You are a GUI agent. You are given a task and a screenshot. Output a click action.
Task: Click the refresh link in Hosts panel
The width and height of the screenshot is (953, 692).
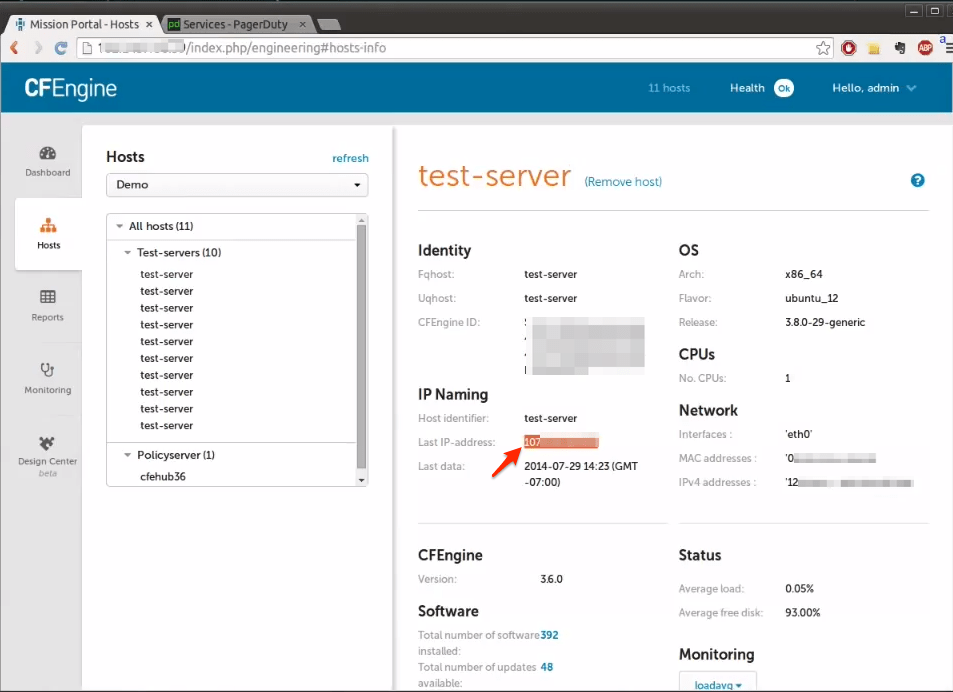pyautogui.click(x=350, y=158)
